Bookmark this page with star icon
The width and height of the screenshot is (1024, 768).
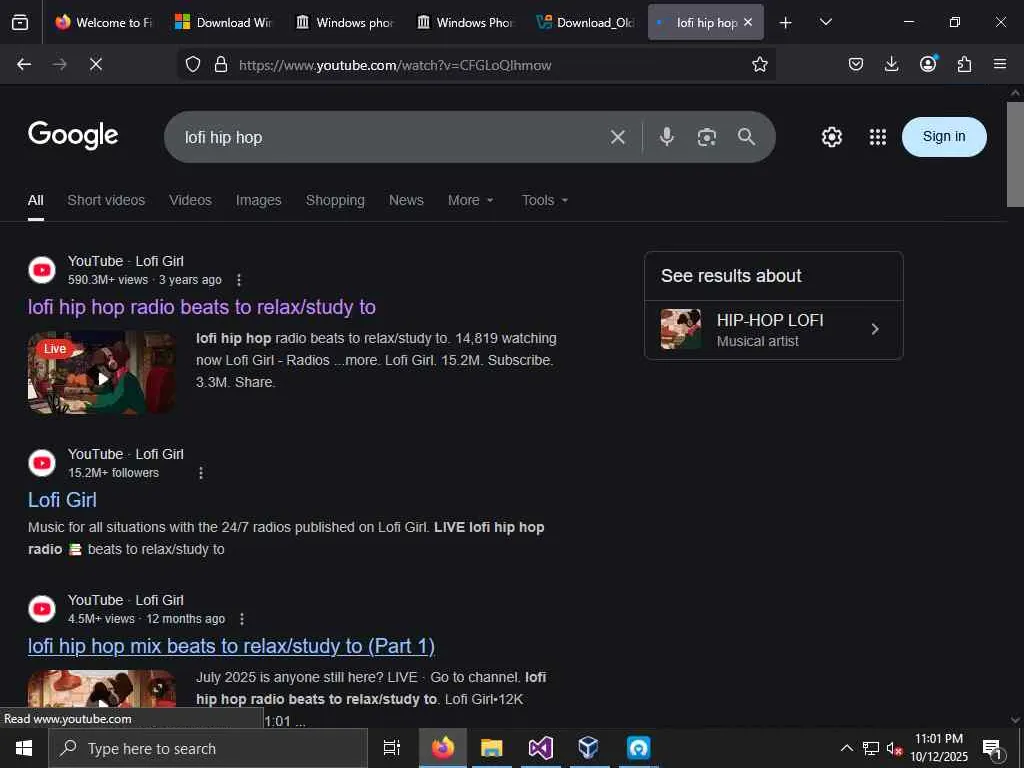(760, 64)
